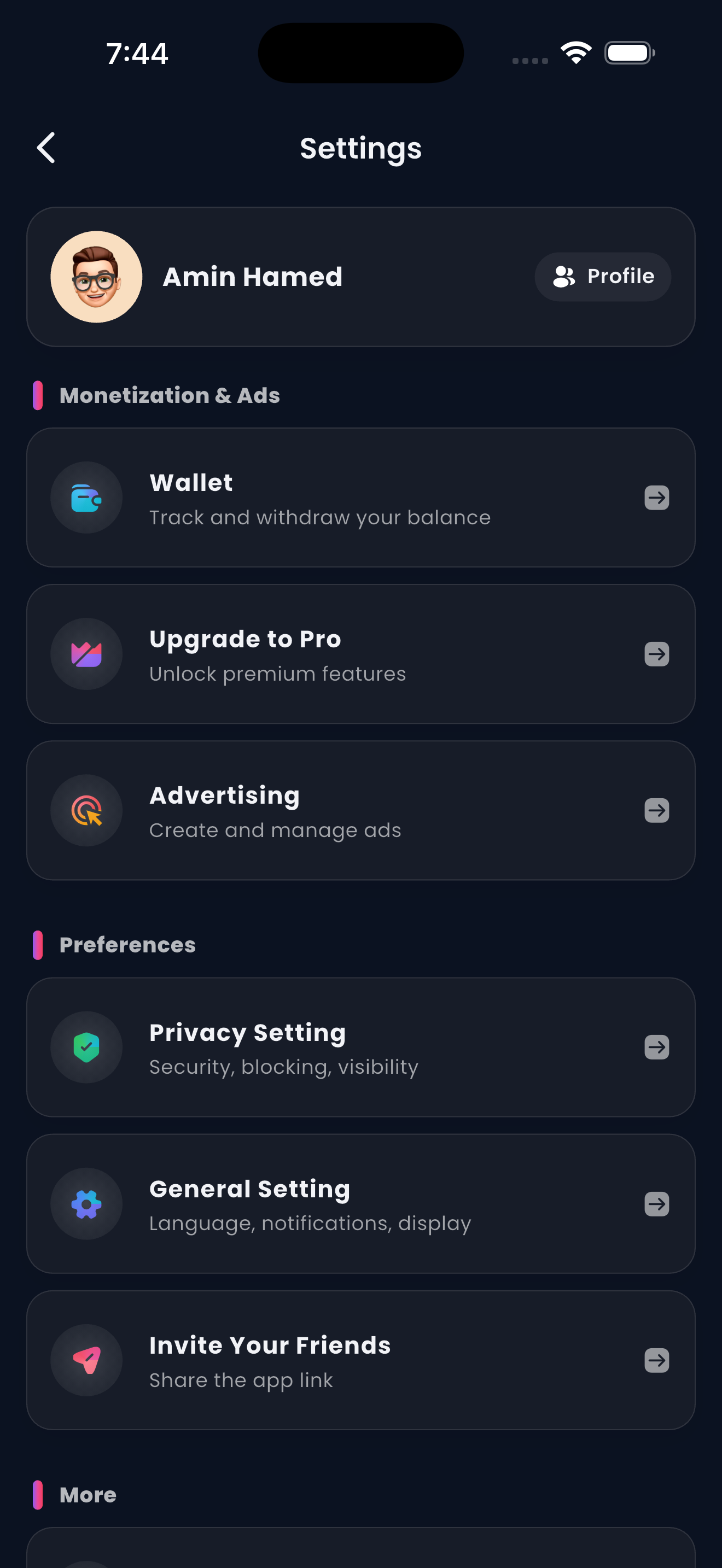This screenshot has width=722, height=1568.
Task: Check the Wi-Fi status icon
Action: 576,53
